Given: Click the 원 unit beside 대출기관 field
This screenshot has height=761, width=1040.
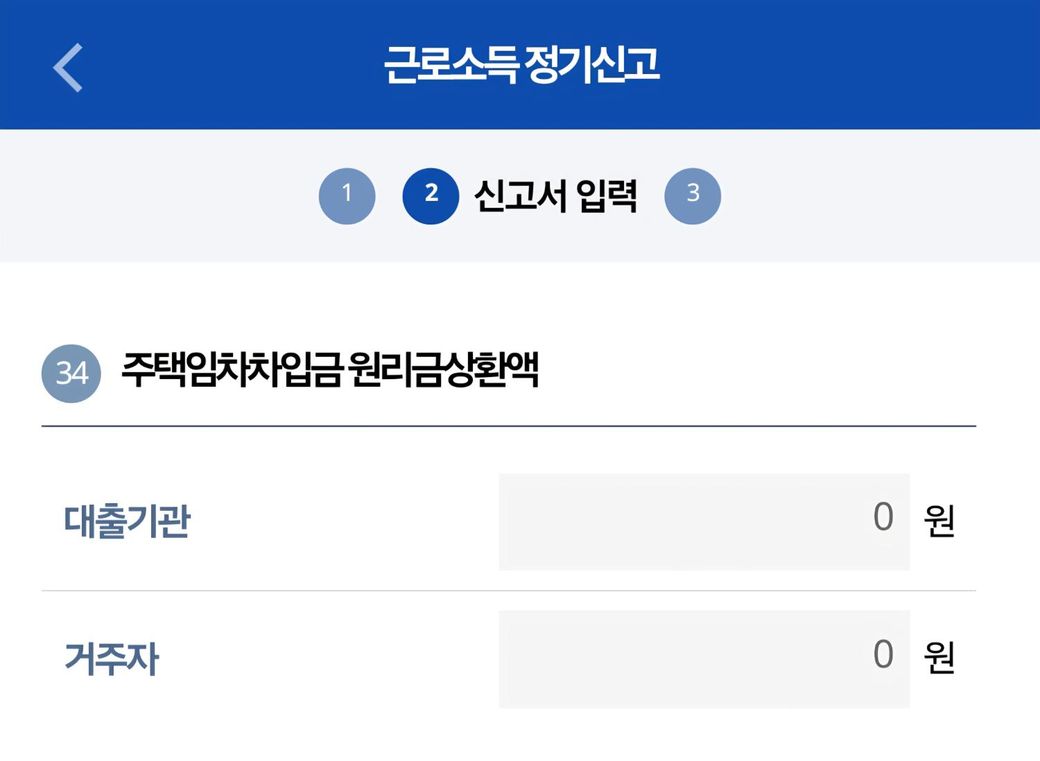Looking at the screenshot, I should tap(940, 522).
